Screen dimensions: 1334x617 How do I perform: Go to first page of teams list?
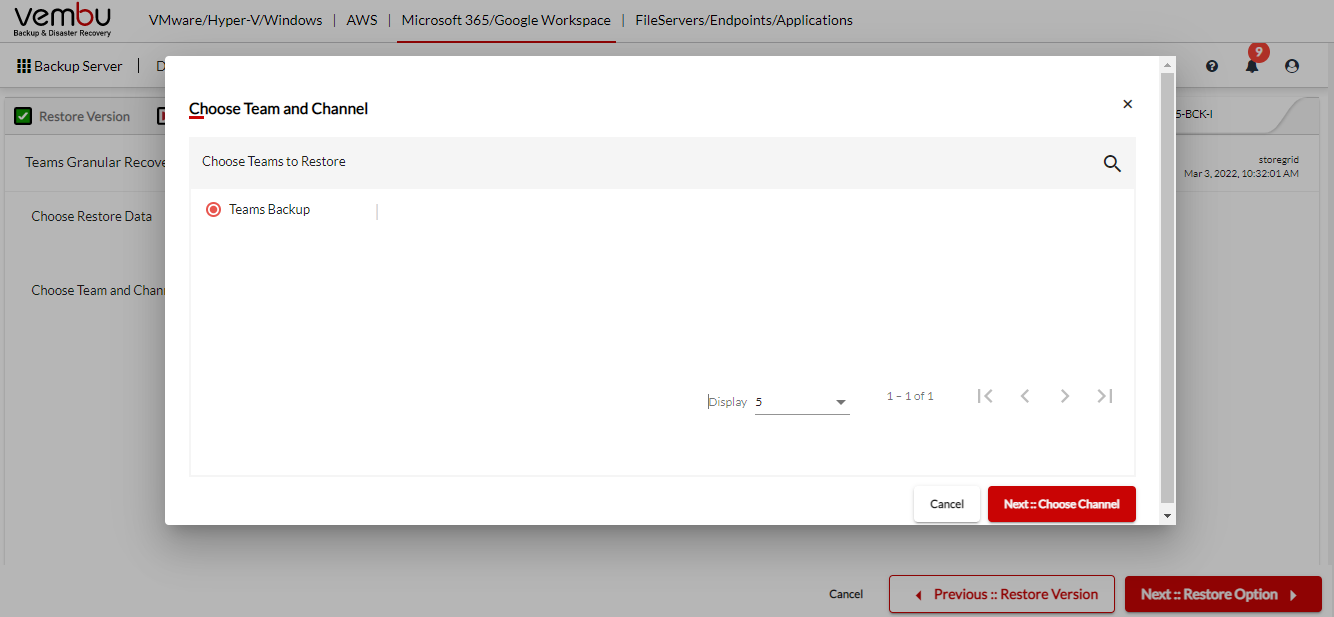(985, 396)
